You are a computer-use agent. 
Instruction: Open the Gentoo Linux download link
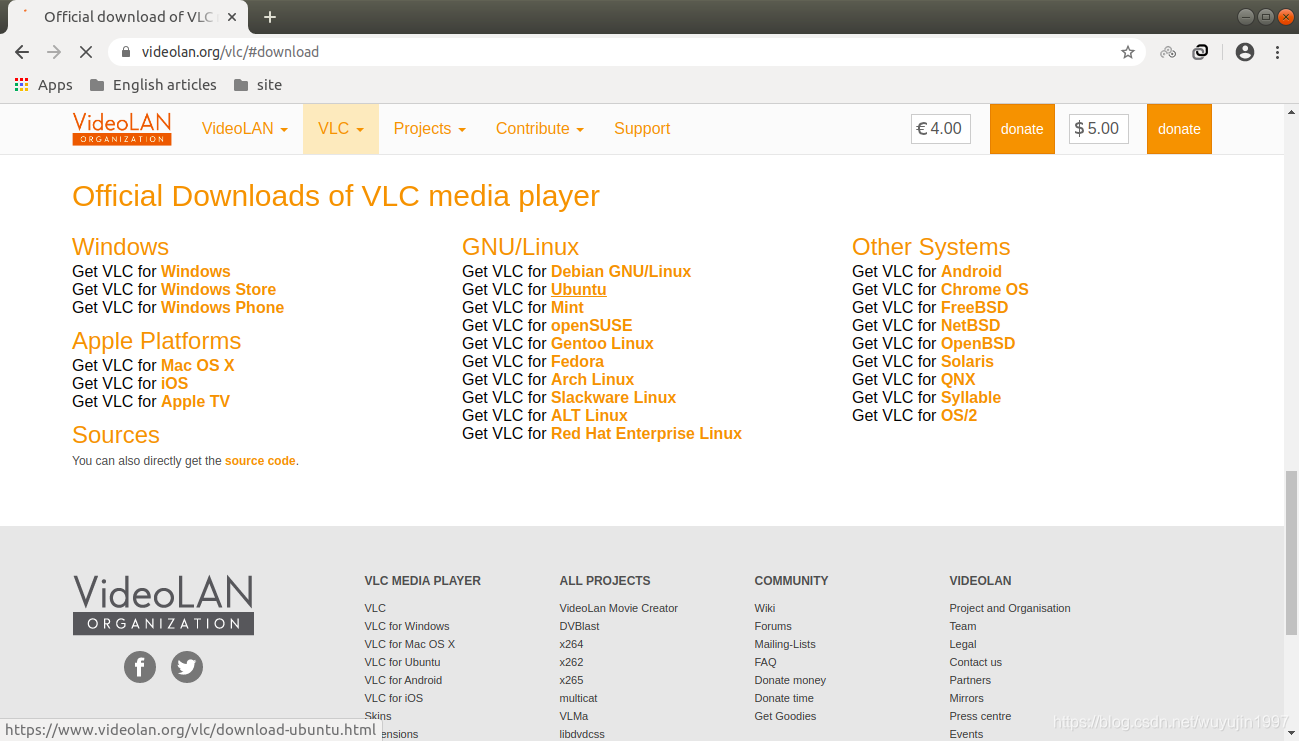[x=602, y=344]
